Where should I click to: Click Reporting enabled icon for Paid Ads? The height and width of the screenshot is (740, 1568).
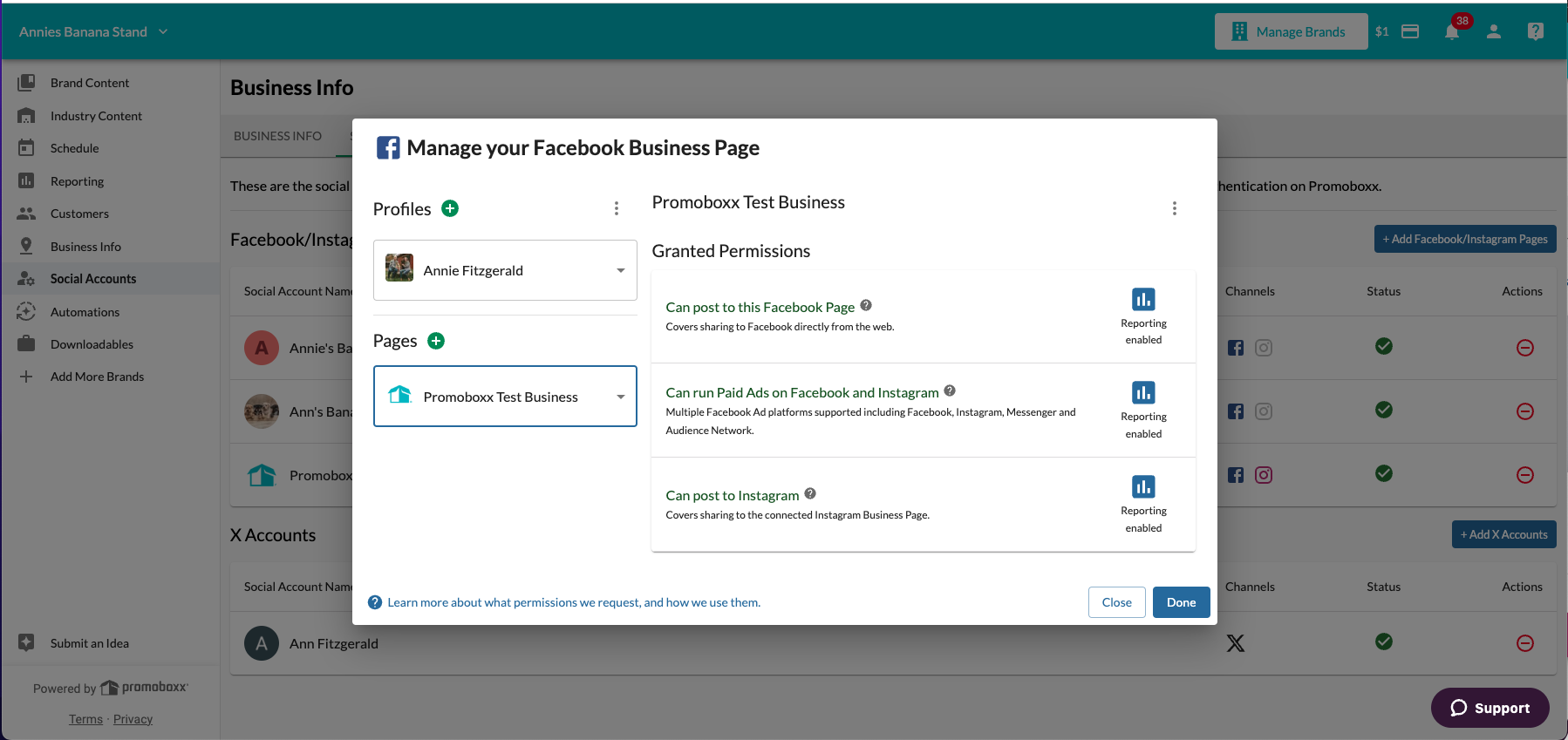1143,392
